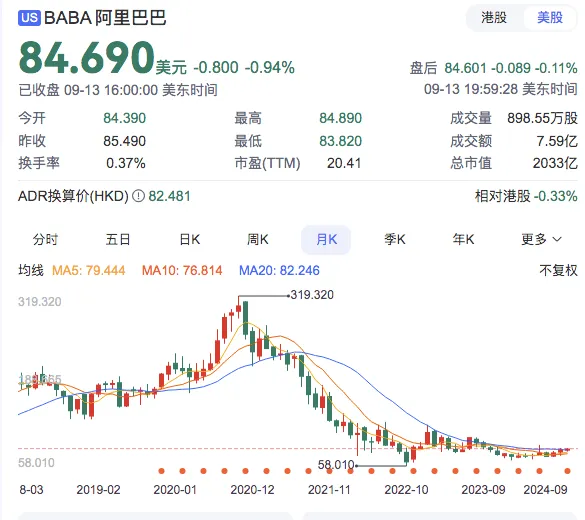Viewport: 585px width, 520px height.
Task: Click the 成交量 value 898.55万股
Action: coord(542,118)
